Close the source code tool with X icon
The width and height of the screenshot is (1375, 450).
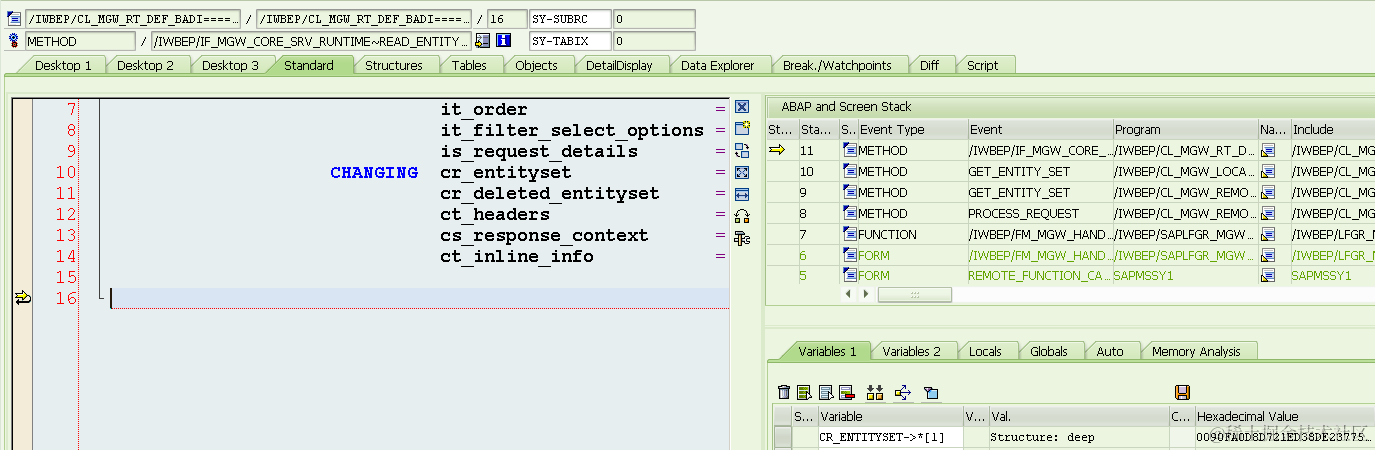point(742,106)
